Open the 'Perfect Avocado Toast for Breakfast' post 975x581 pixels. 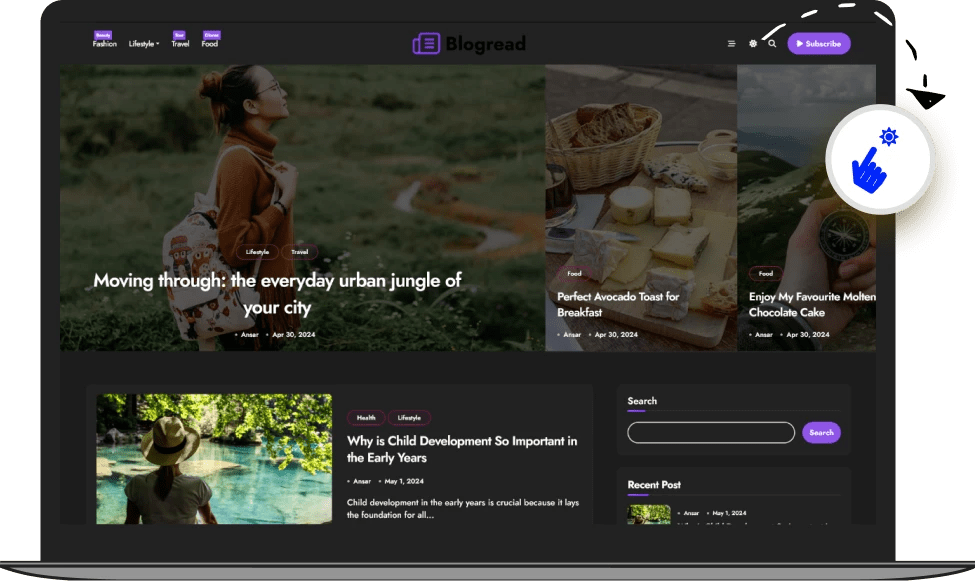click(618, 304)
